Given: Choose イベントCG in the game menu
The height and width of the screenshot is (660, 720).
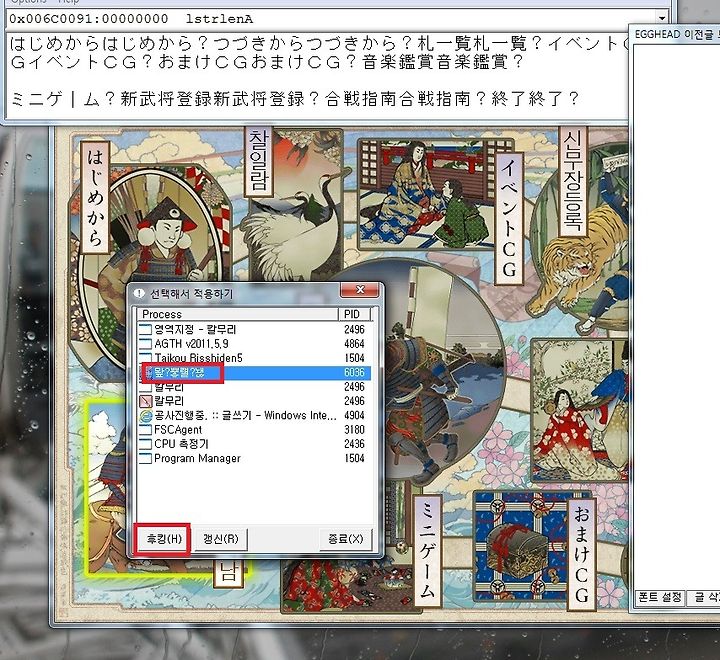Looking at the screenshot, I should tap(509, 218).
